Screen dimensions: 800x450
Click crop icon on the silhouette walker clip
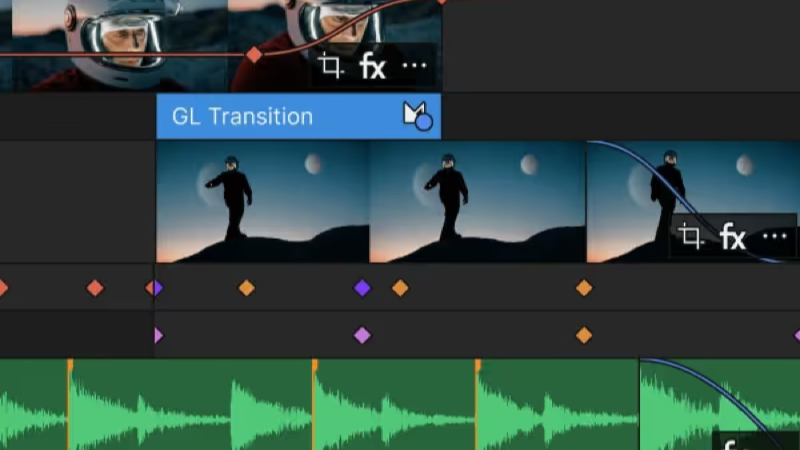coord(691,237)
